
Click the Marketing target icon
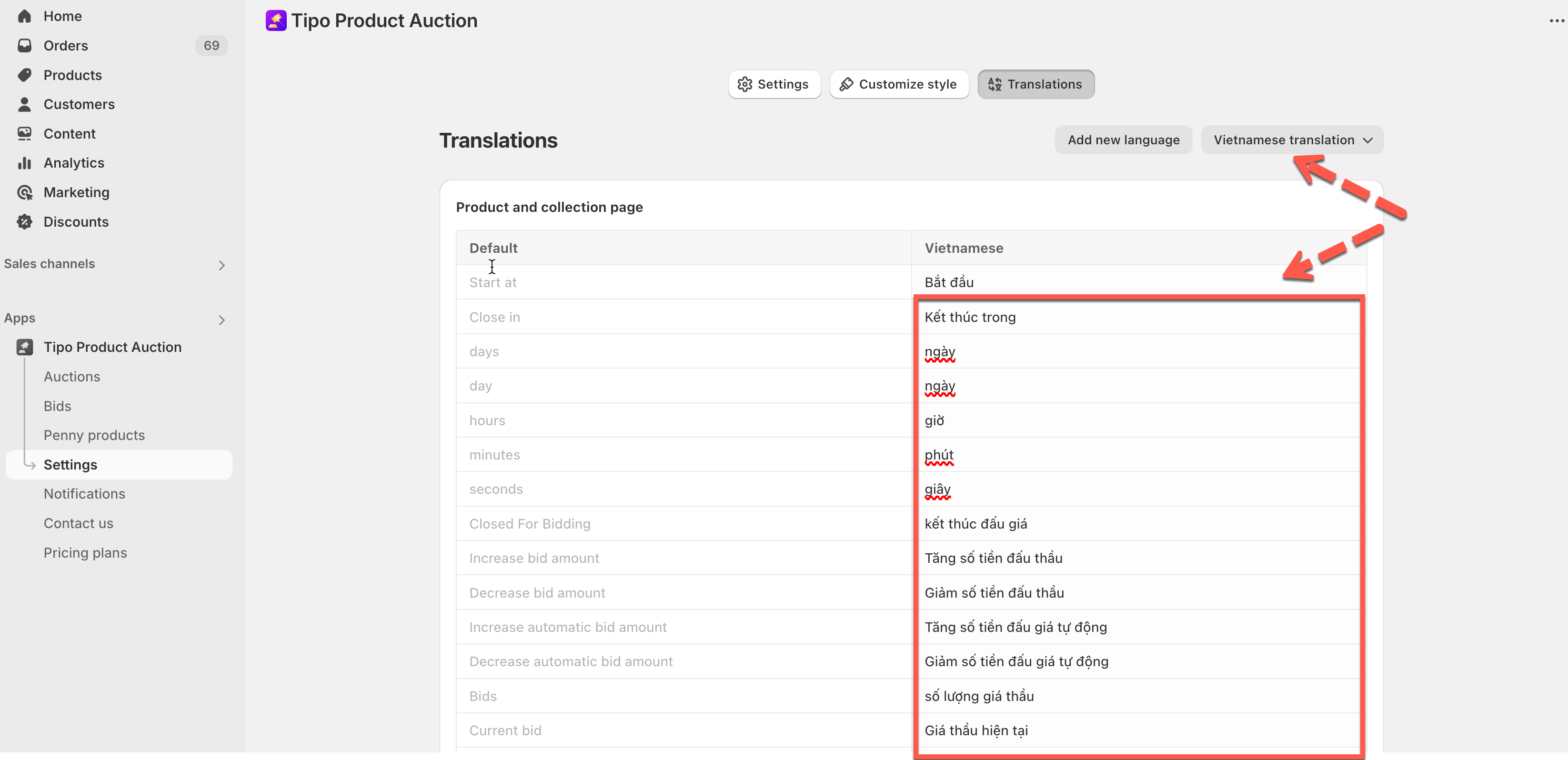24,192
